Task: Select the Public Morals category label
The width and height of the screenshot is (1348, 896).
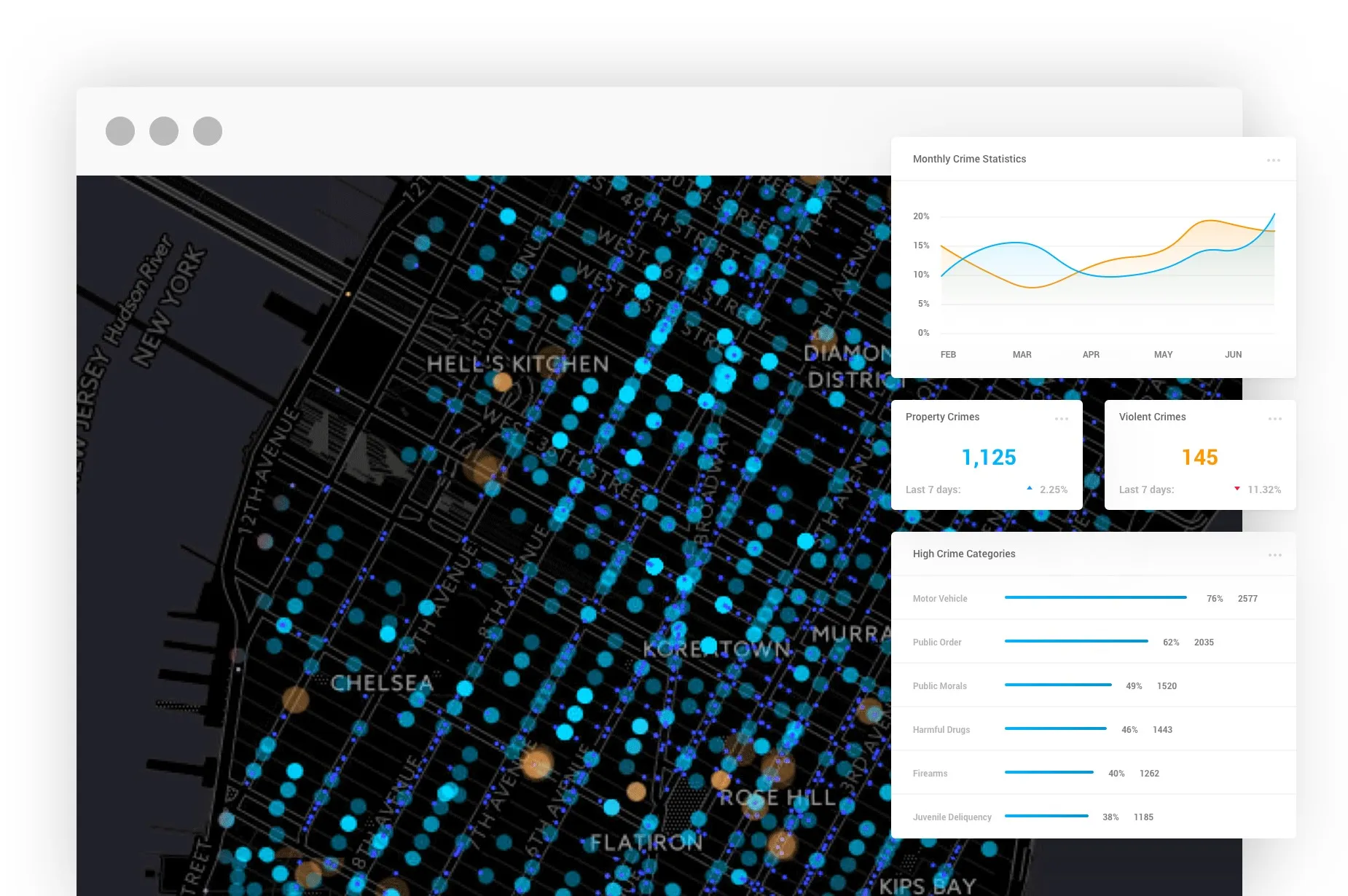Action: coord(940,686)
